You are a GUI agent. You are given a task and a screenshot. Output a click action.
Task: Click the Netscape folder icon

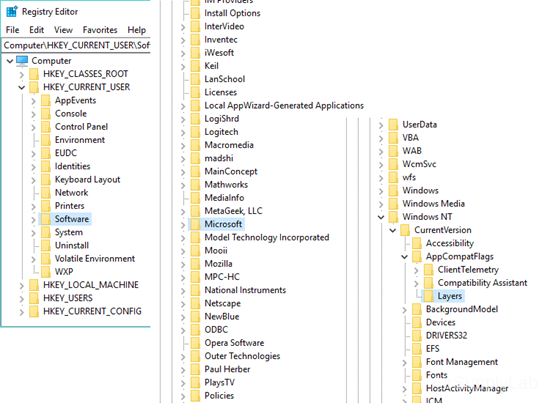click(x=195, y=303)
